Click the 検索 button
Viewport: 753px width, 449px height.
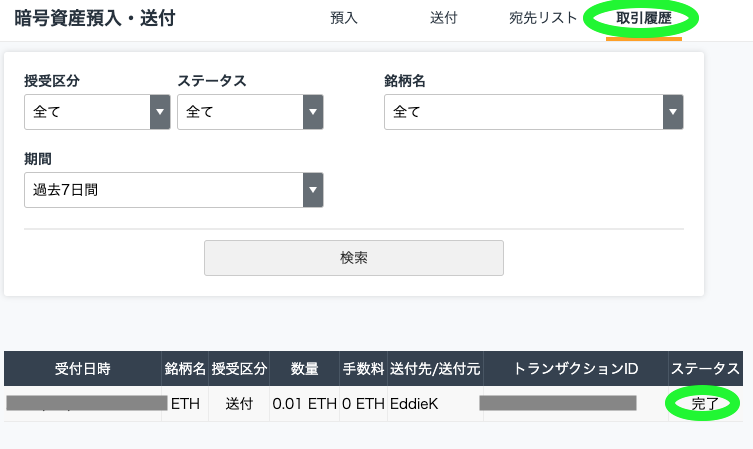pyautogui.click(x=354, y=258)
